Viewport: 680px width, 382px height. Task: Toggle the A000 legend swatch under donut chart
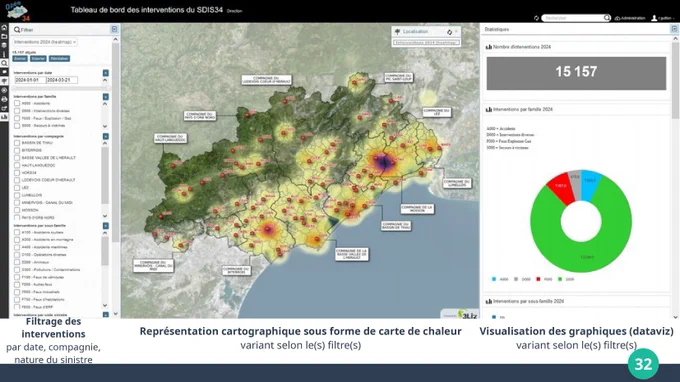click(494, 279)
